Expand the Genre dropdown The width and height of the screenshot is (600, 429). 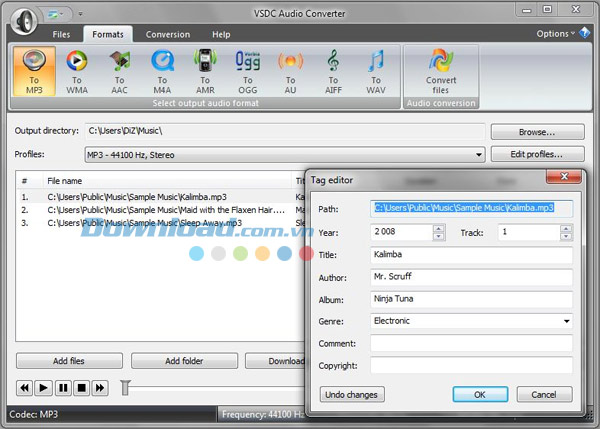[x=567, y=321]
